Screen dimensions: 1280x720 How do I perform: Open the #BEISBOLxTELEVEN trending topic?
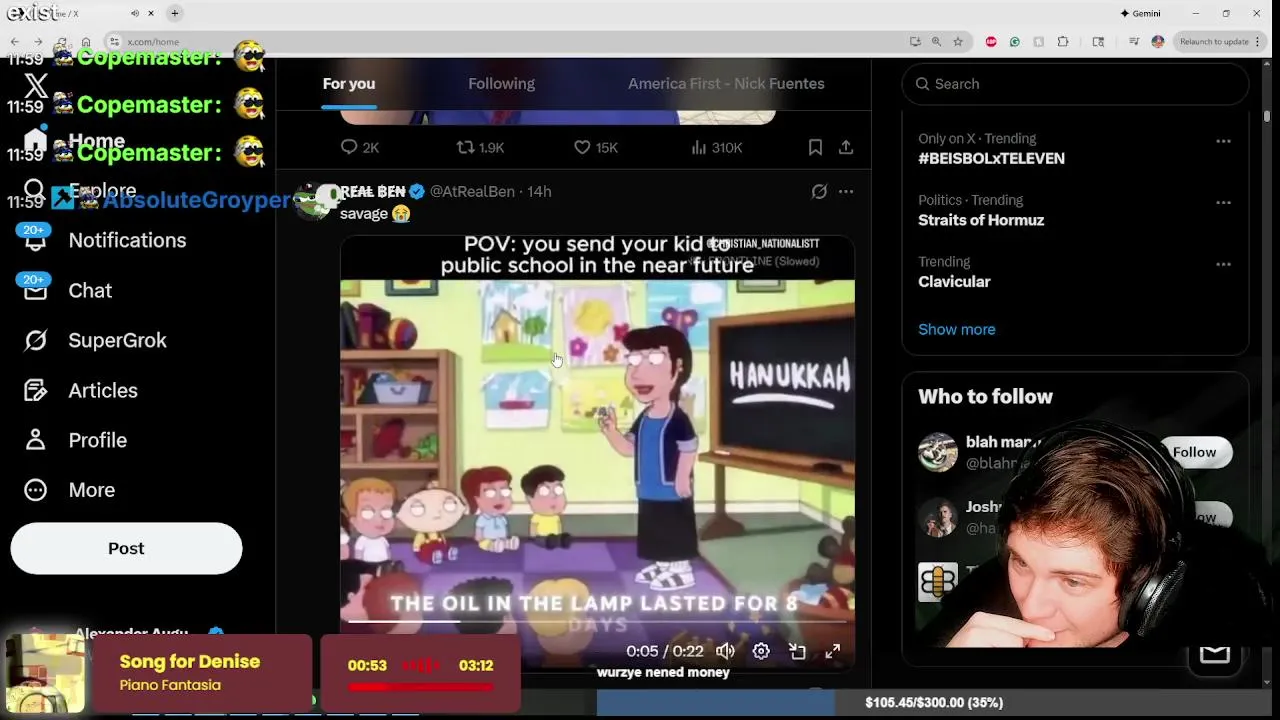point(991,158)
